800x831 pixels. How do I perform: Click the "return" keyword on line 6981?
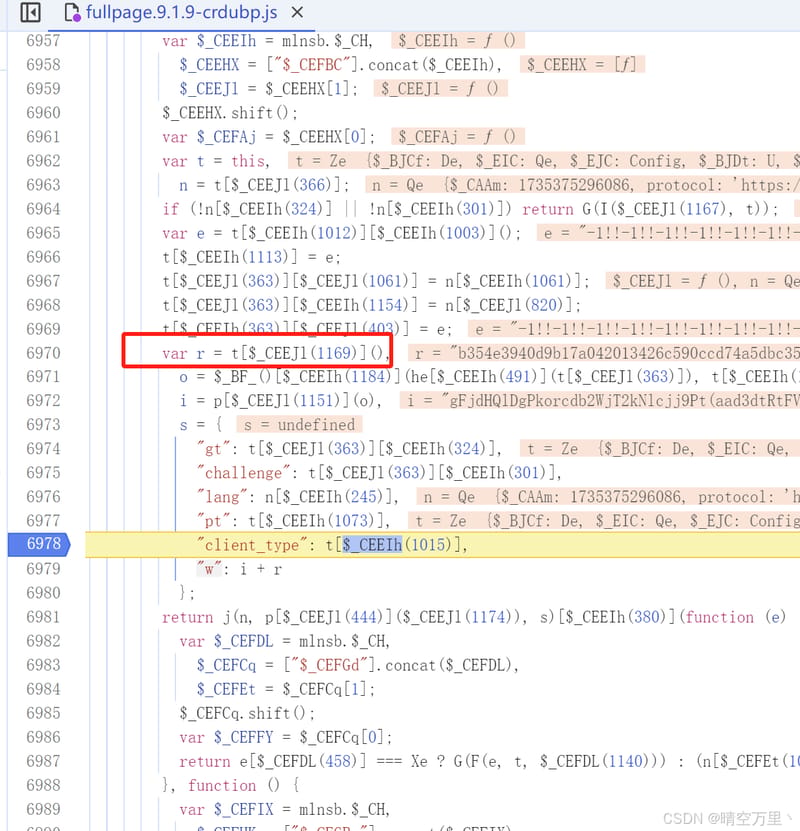188,617
